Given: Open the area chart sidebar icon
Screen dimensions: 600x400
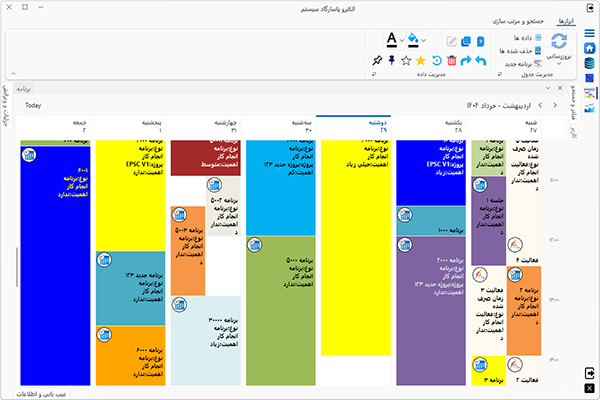Looking at the screenshot, I should click(589, 108).
